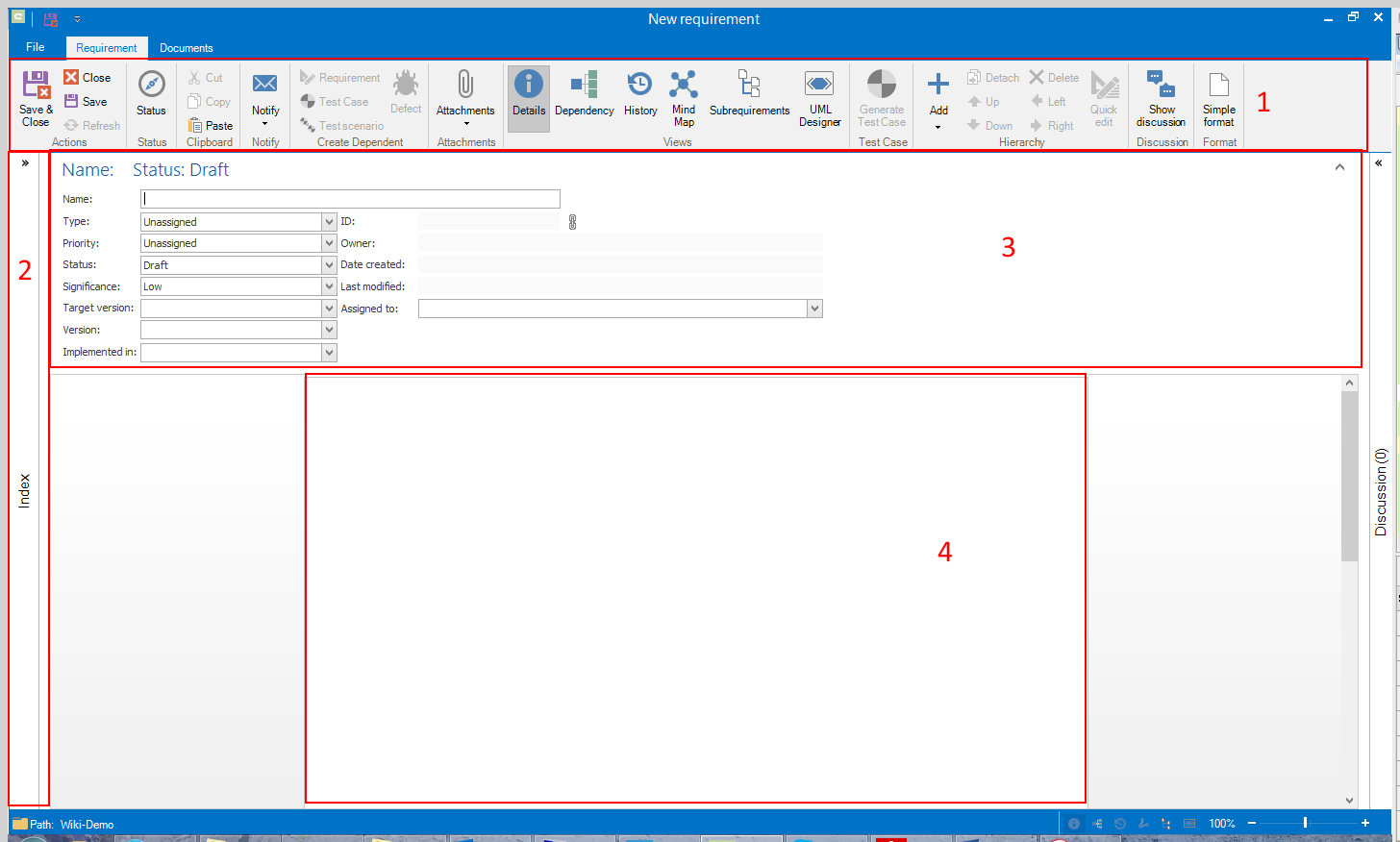Toggle Simple format for the editor

click(x=1218, y=98)
